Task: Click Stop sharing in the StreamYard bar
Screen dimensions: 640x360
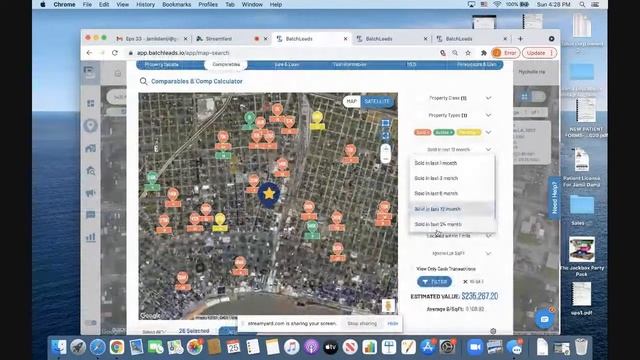Action: 362,323
